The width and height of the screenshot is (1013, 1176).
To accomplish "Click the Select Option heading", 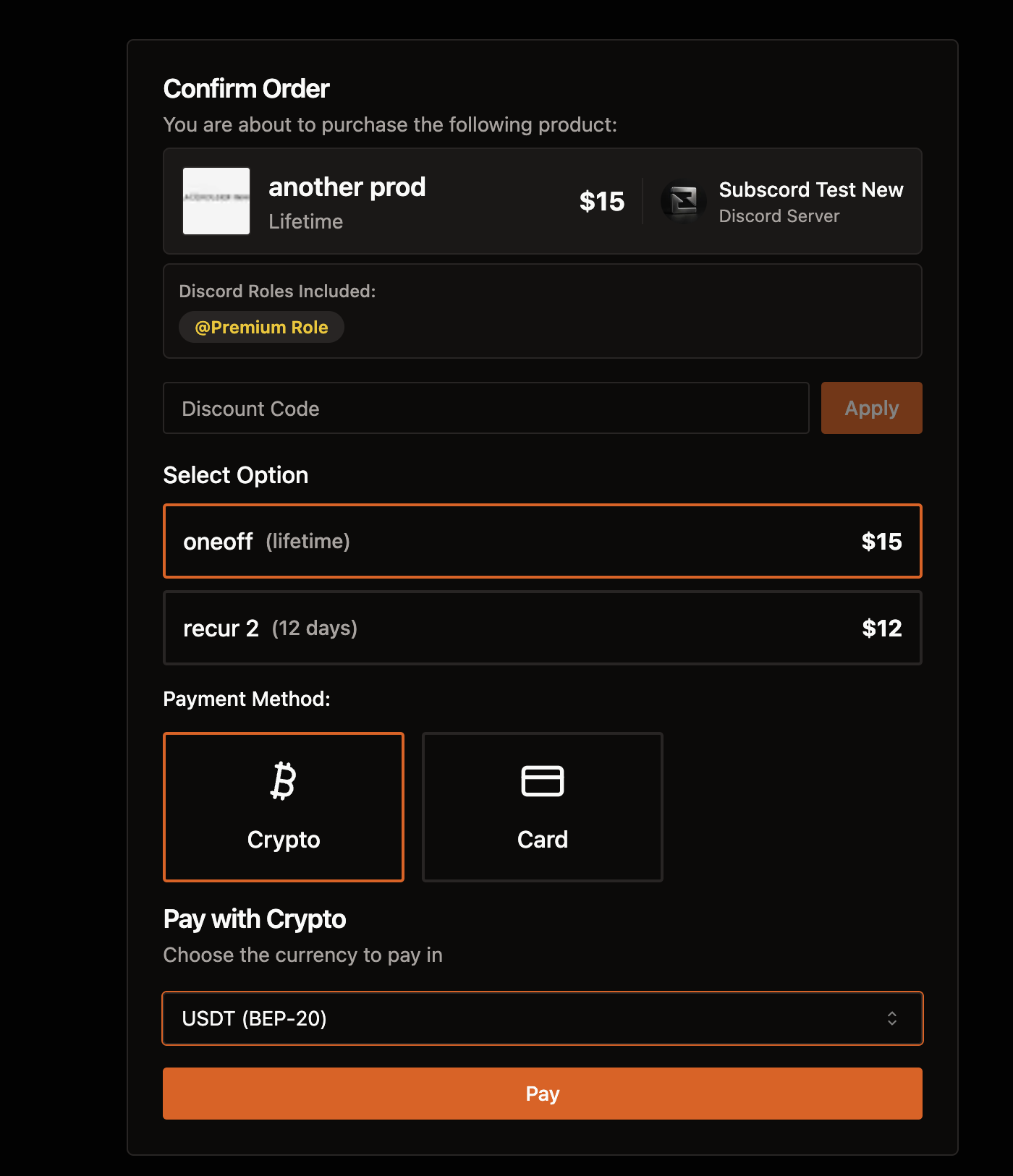I will (x=236, y=475).
